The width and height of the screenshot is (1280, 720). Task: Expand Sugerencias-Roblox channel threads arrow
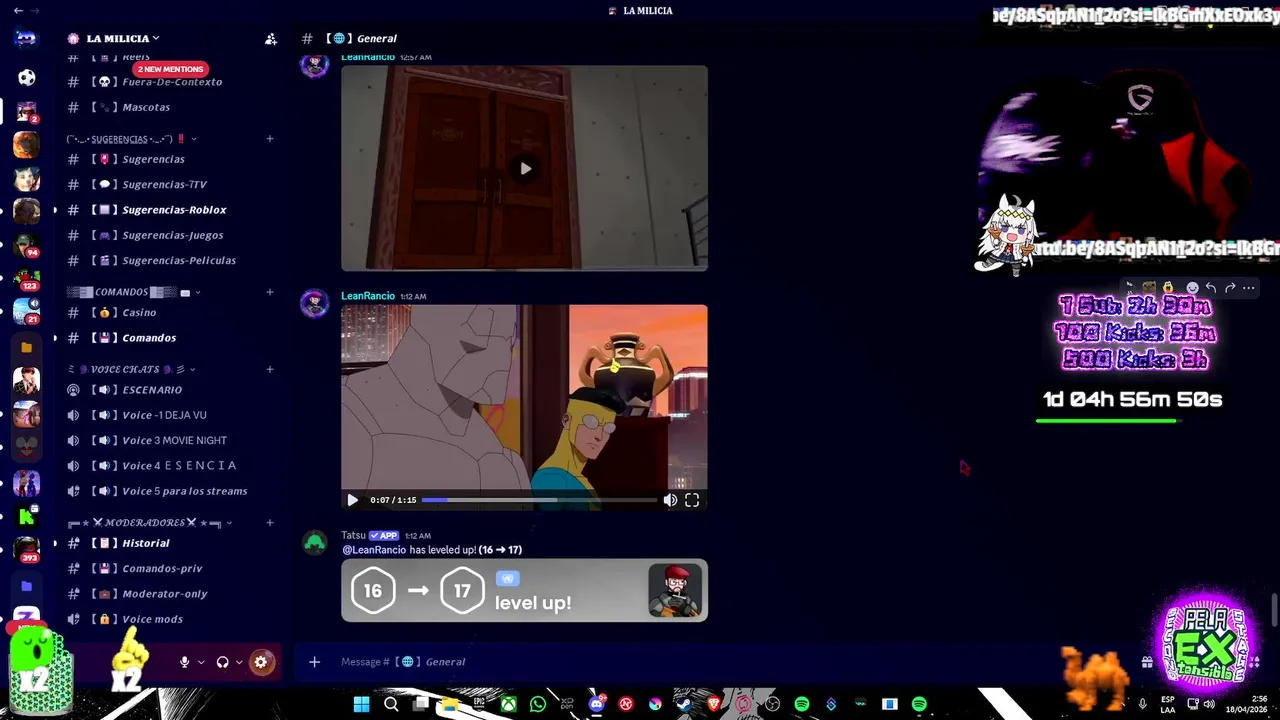(55, 210)
